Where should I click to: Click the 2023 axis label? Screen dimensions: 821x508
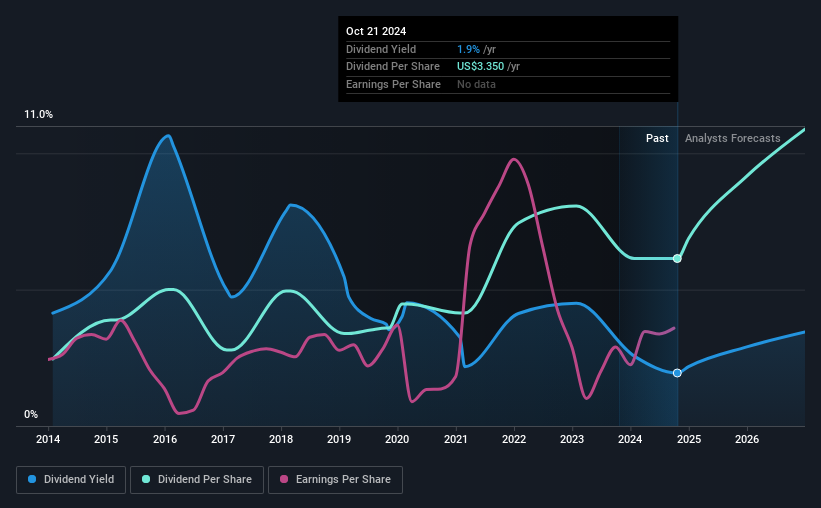572,439
